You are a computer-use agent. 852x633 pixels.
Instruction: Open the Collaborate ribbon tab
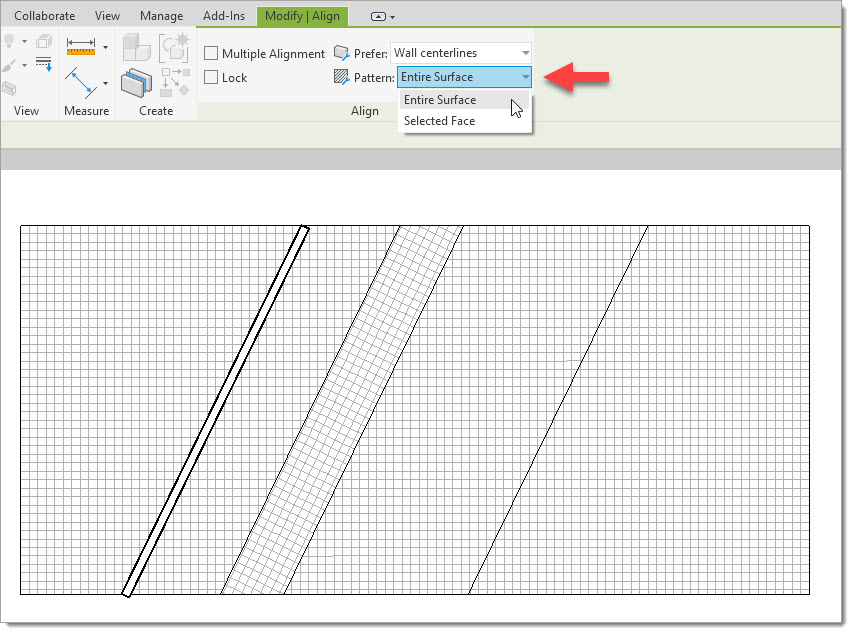(45, 16)
